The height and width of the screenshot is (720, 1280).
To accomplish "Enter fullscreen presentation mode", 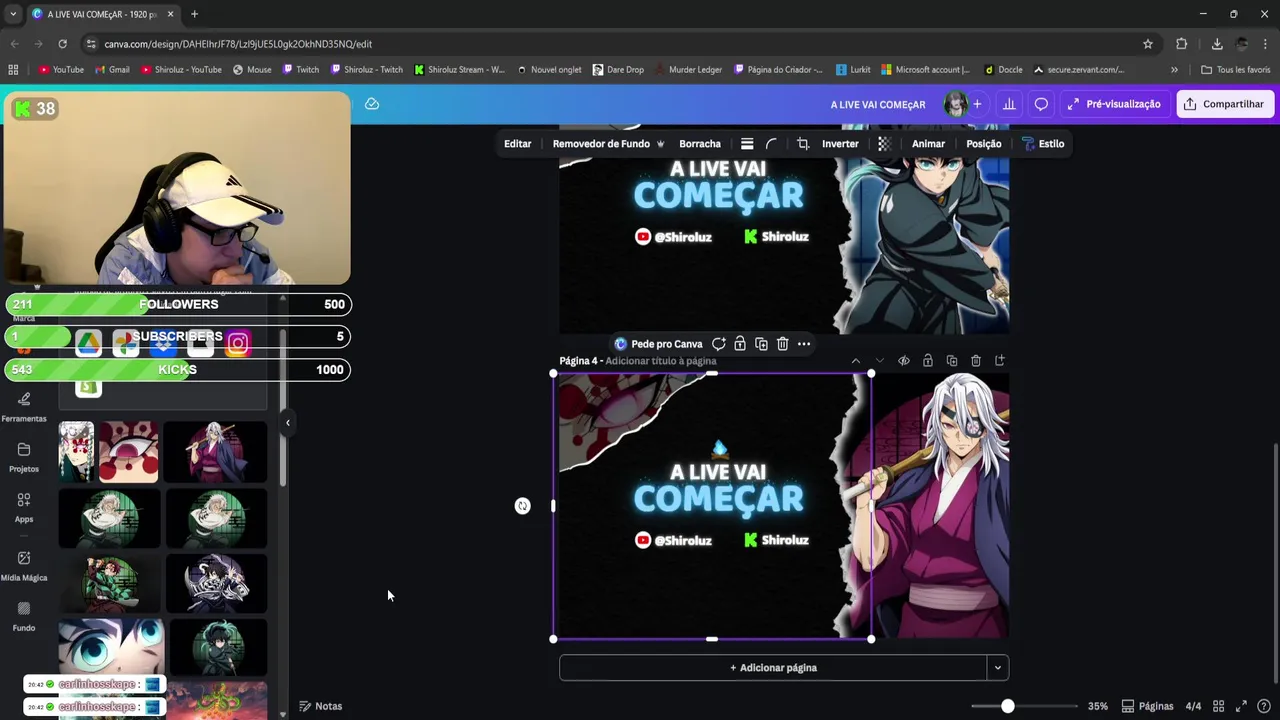I will [x=1241, y=706].
